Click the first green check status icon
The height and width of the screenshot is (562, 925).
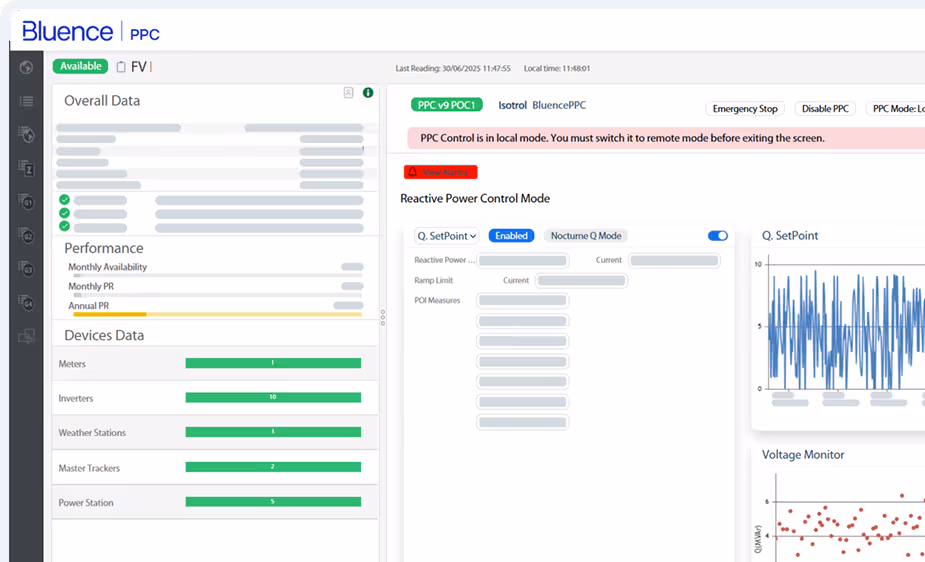click(64, 199)
